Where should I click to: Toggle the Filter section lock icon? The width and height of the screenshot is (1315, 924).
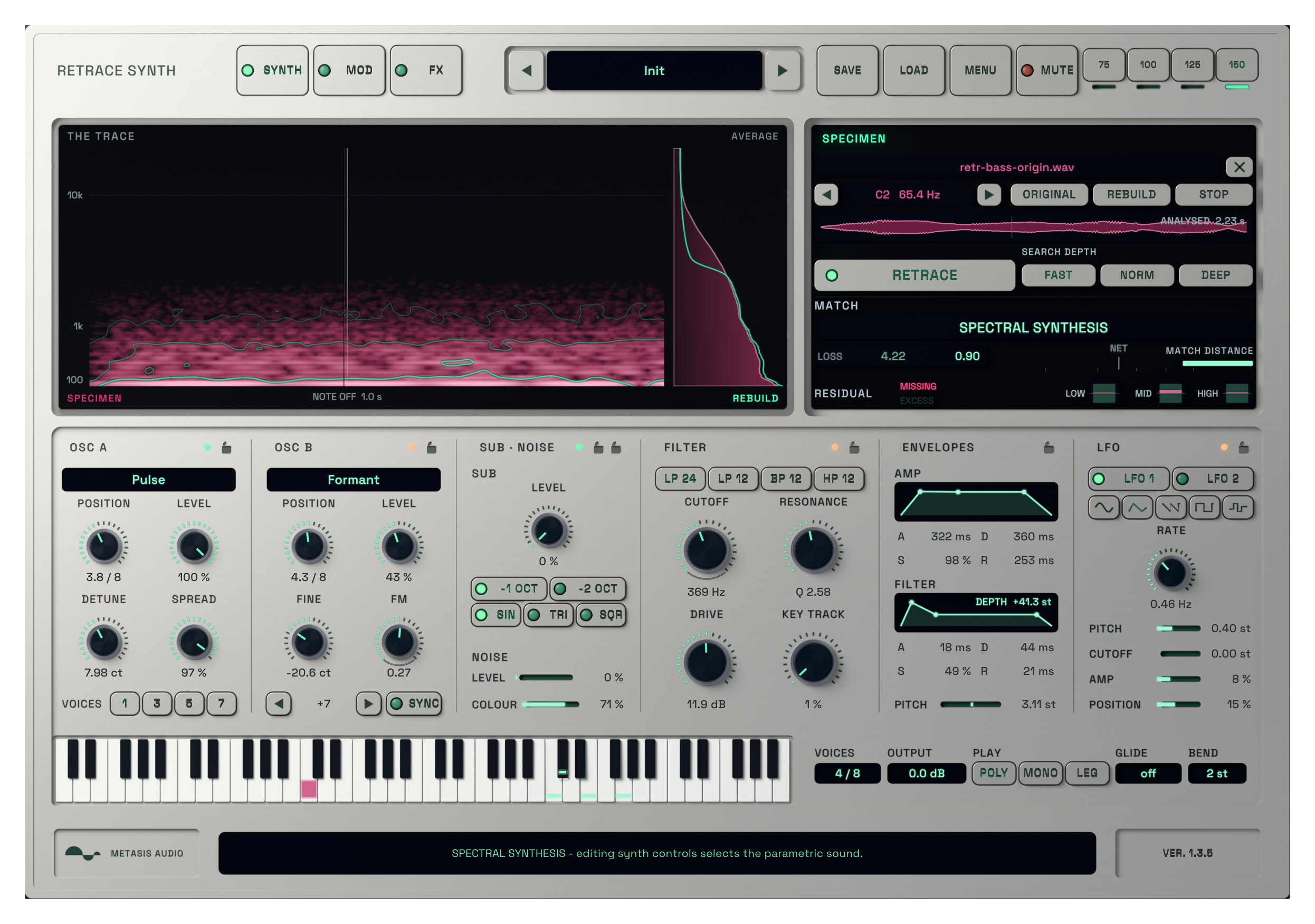(854, 447)
